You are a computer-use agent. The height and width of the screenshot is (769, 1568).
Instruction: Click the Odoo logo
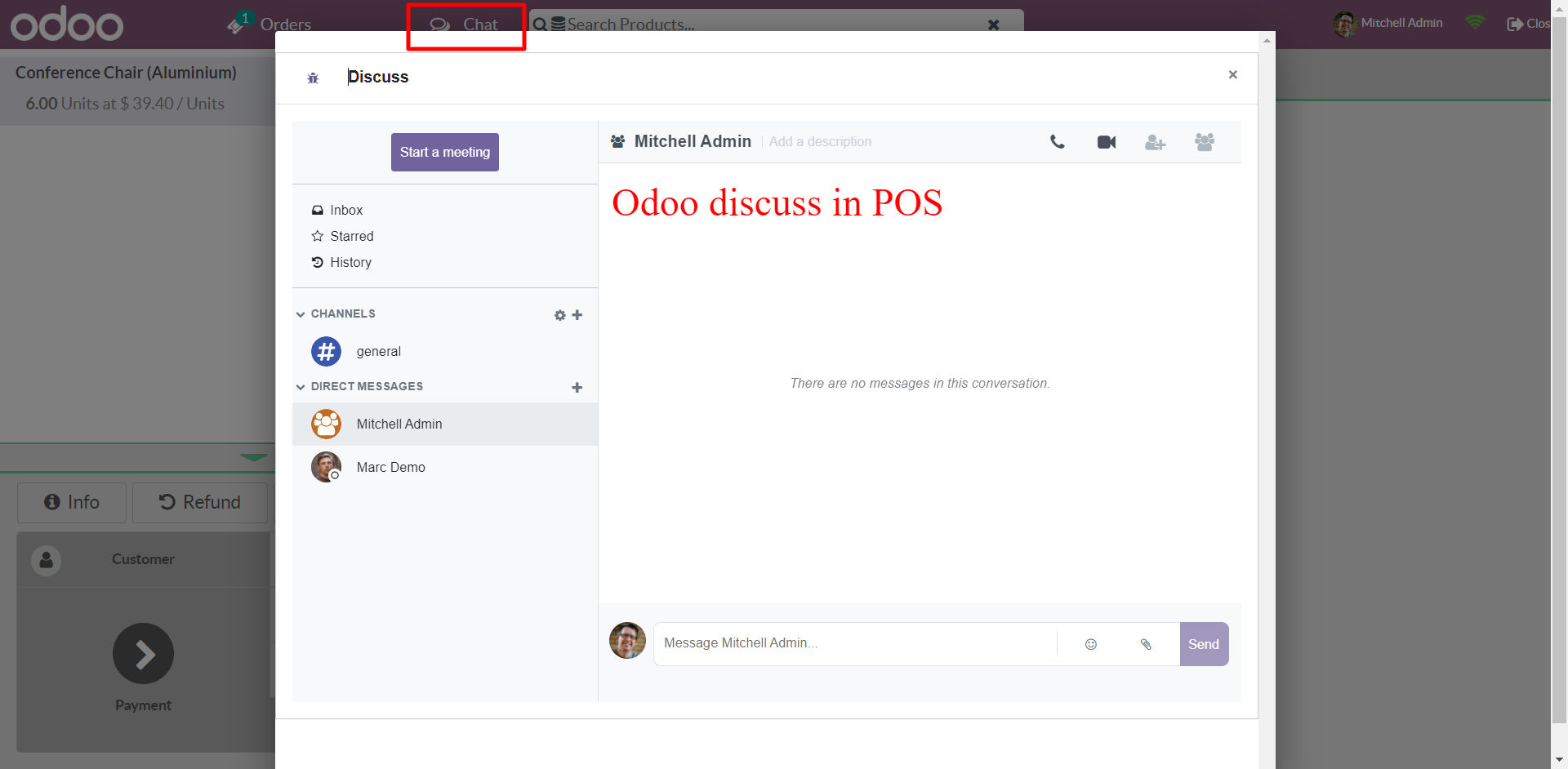tap(67, 26)
